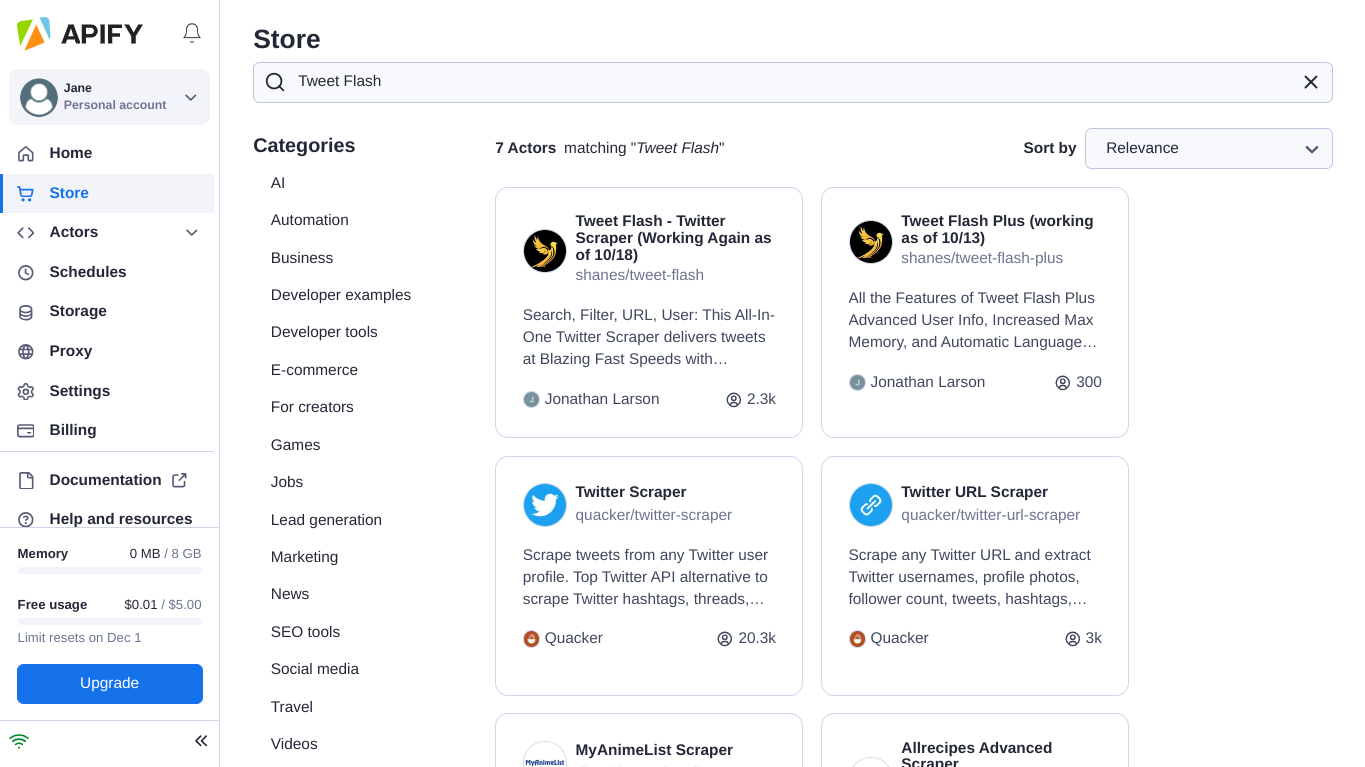Select the Social media category
Image resolution: width=1365 pixels, height=767 pixels.
(x=314, y=669)
